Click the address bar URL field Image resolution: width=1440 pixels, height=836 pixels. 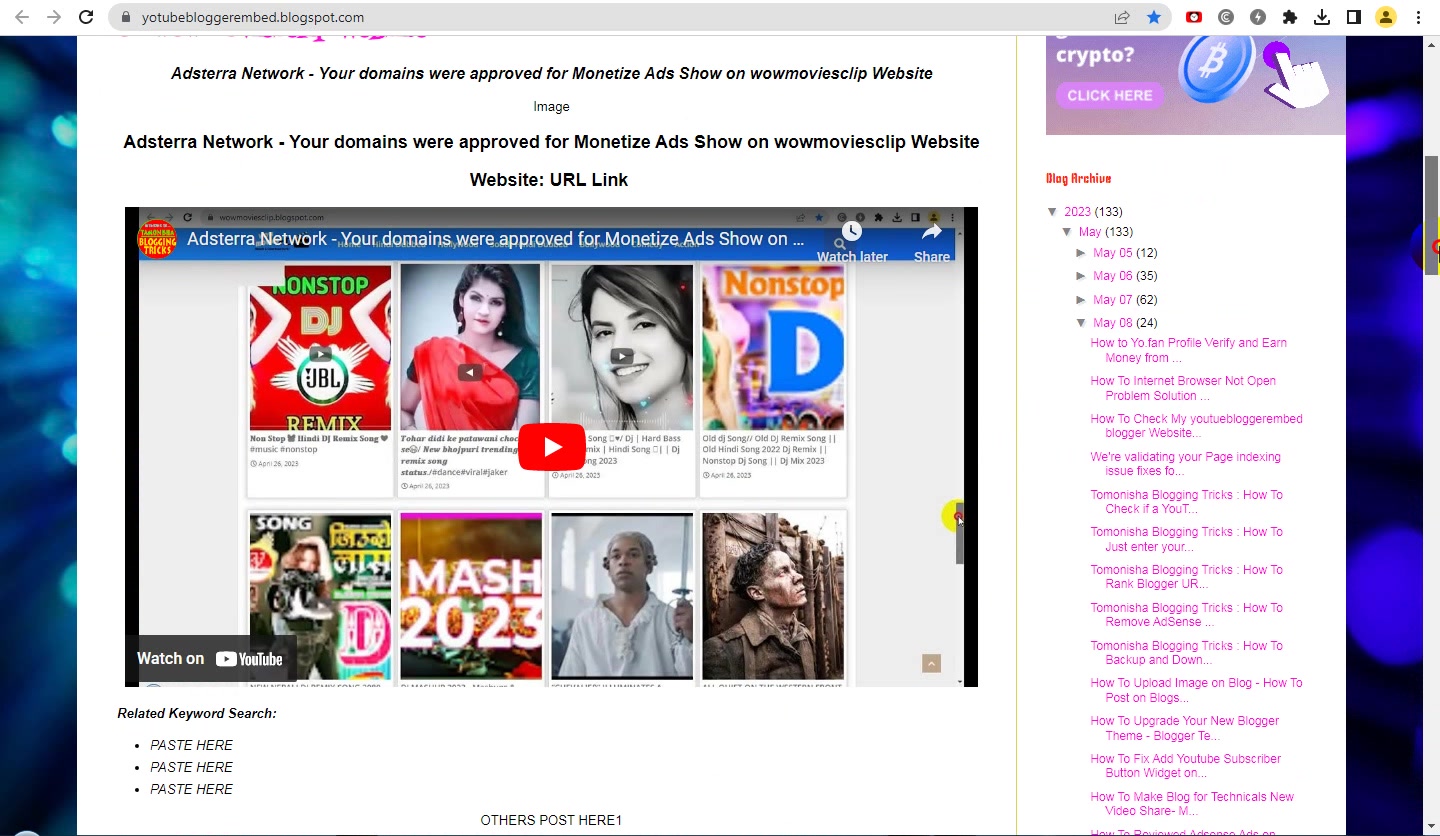620,17
